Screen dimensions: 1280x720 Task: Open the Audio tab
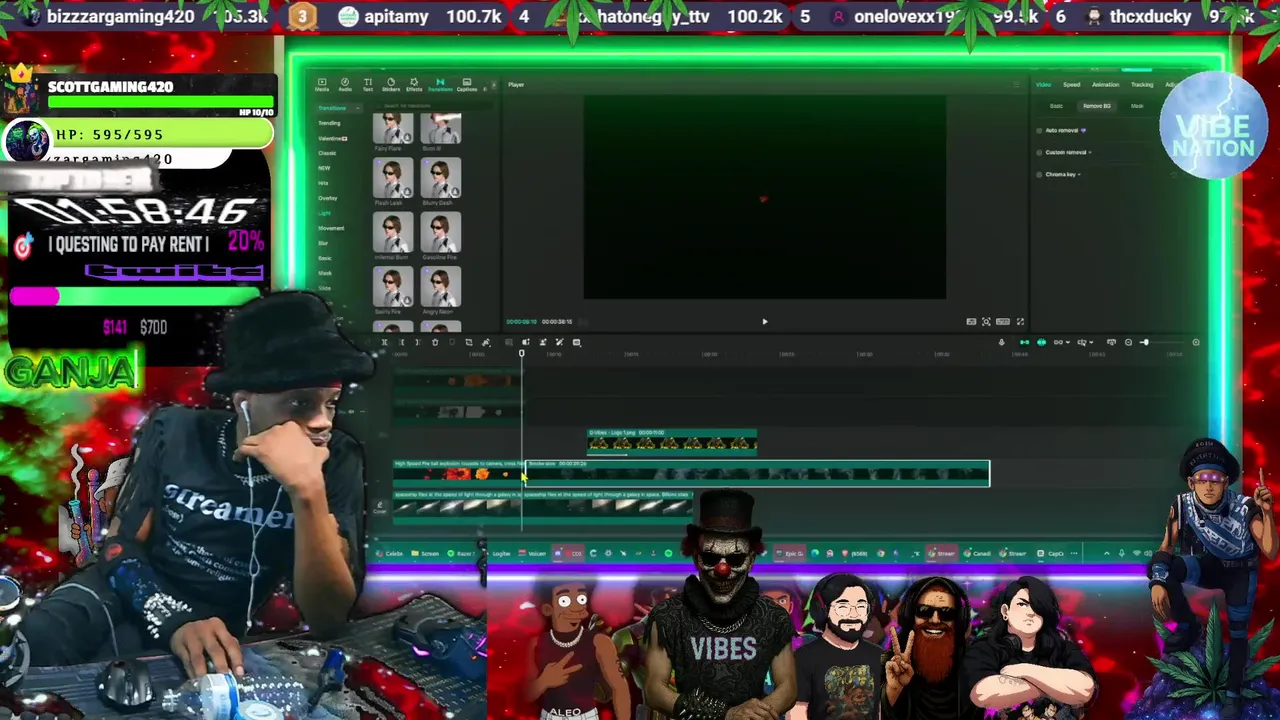[345, 85]
